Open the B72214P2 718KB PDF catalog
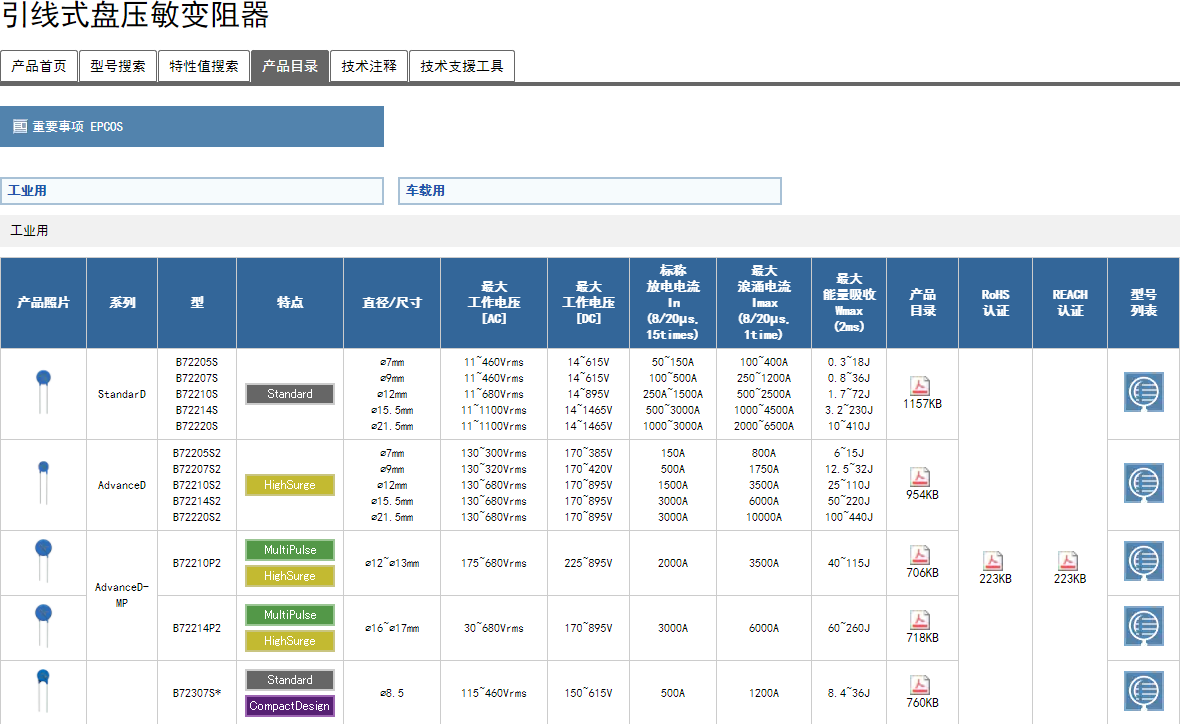This screenshot has width=1182, height=724. [920, 620]
